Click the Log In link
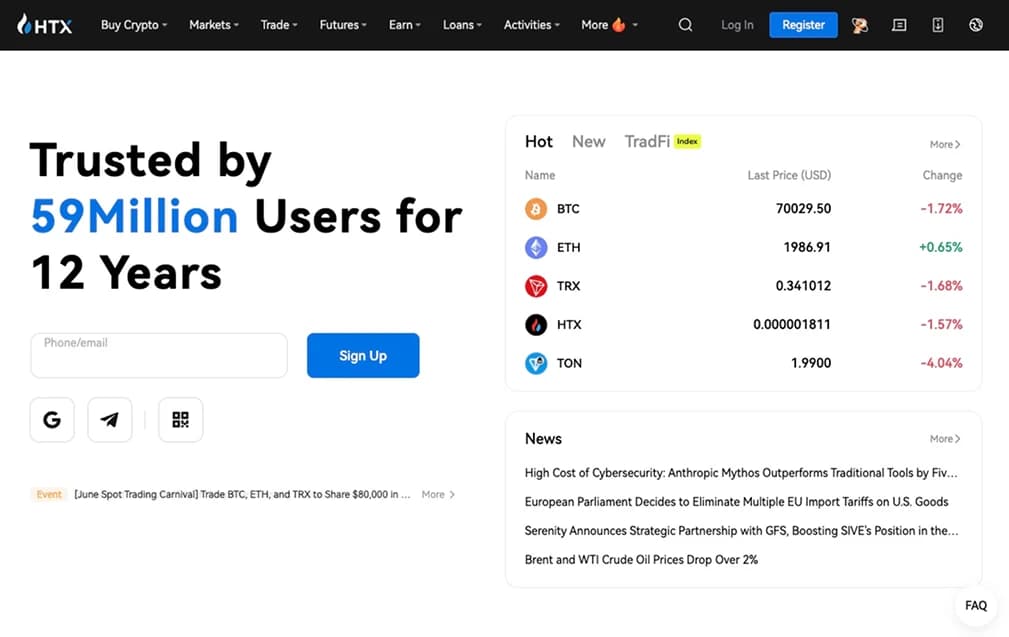 click(x=737, y=25)
